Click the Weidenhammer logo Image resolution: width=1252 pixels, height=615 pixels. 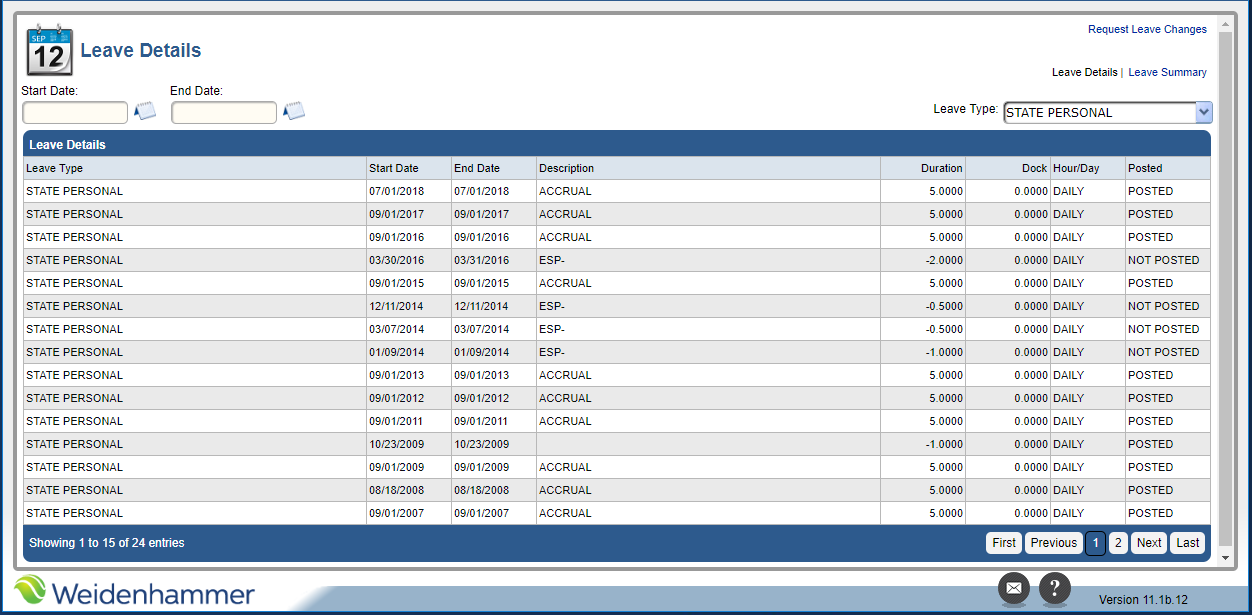coord(135,592)
